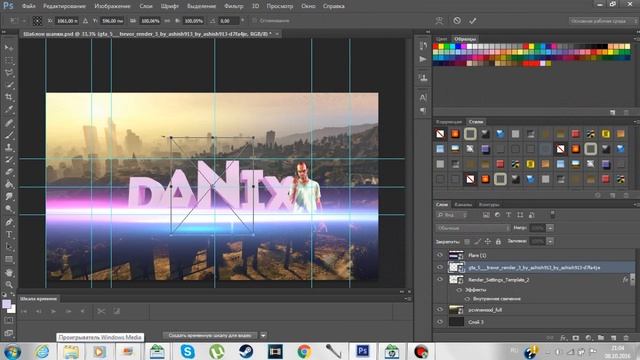640x360 pixels.
Task: Select the Horizontal Type tool
Action: pos(9,235)
